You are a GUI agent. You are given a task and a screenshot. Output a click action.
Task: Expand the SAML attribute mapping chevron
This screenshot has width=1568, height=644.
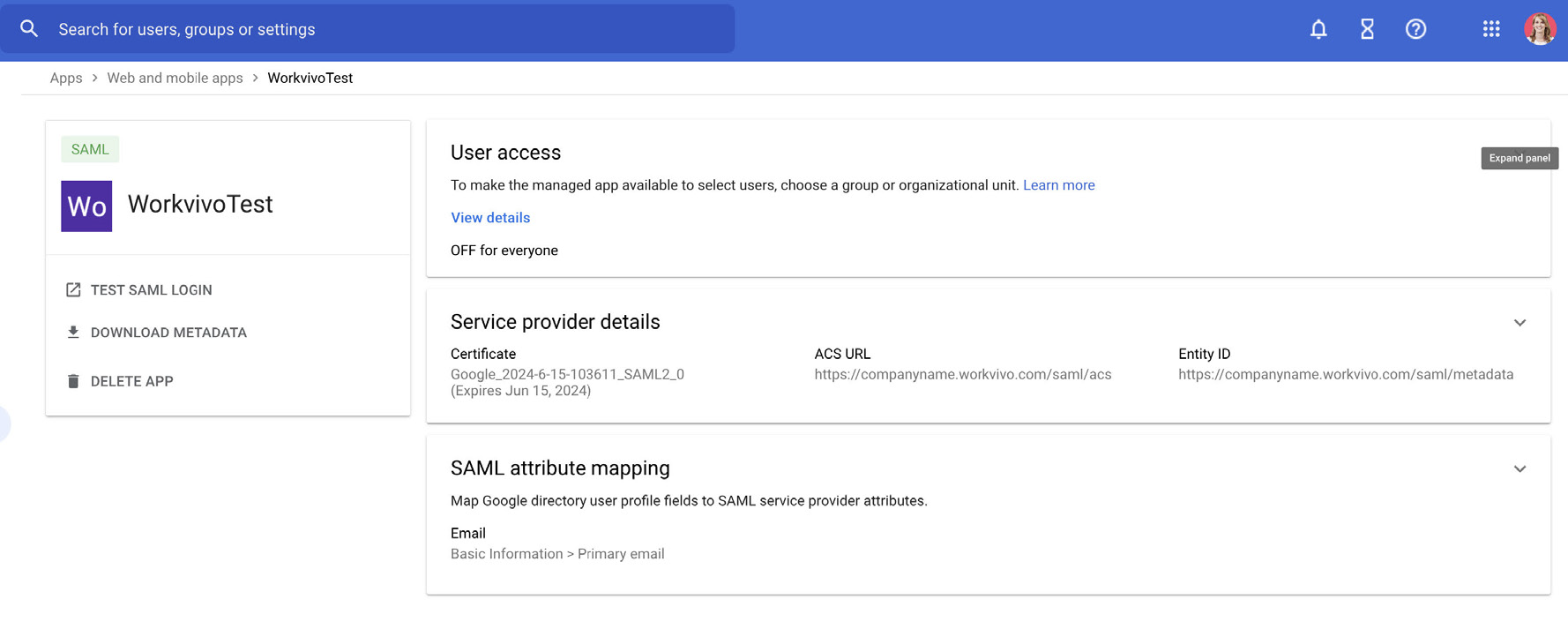tap(1519, 469)
